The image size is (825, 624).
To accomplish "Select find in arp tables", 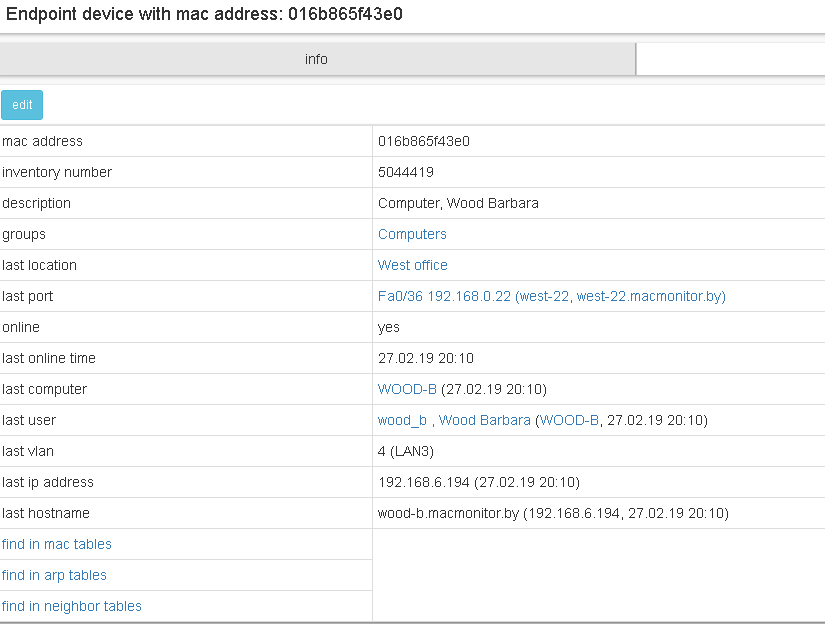I will pos(54,575).
